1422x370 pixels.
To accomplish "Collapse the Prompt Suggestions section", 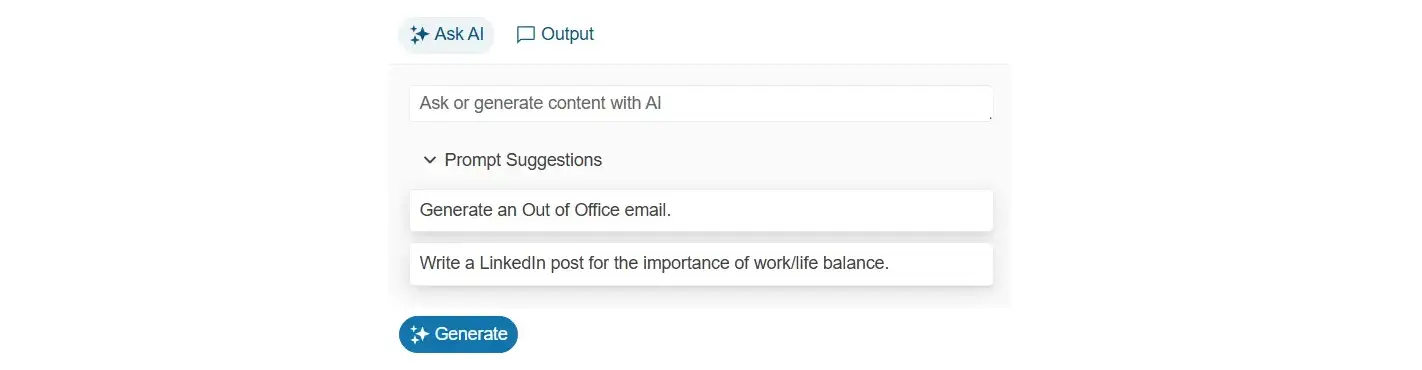I will click(x=512, y=160).
